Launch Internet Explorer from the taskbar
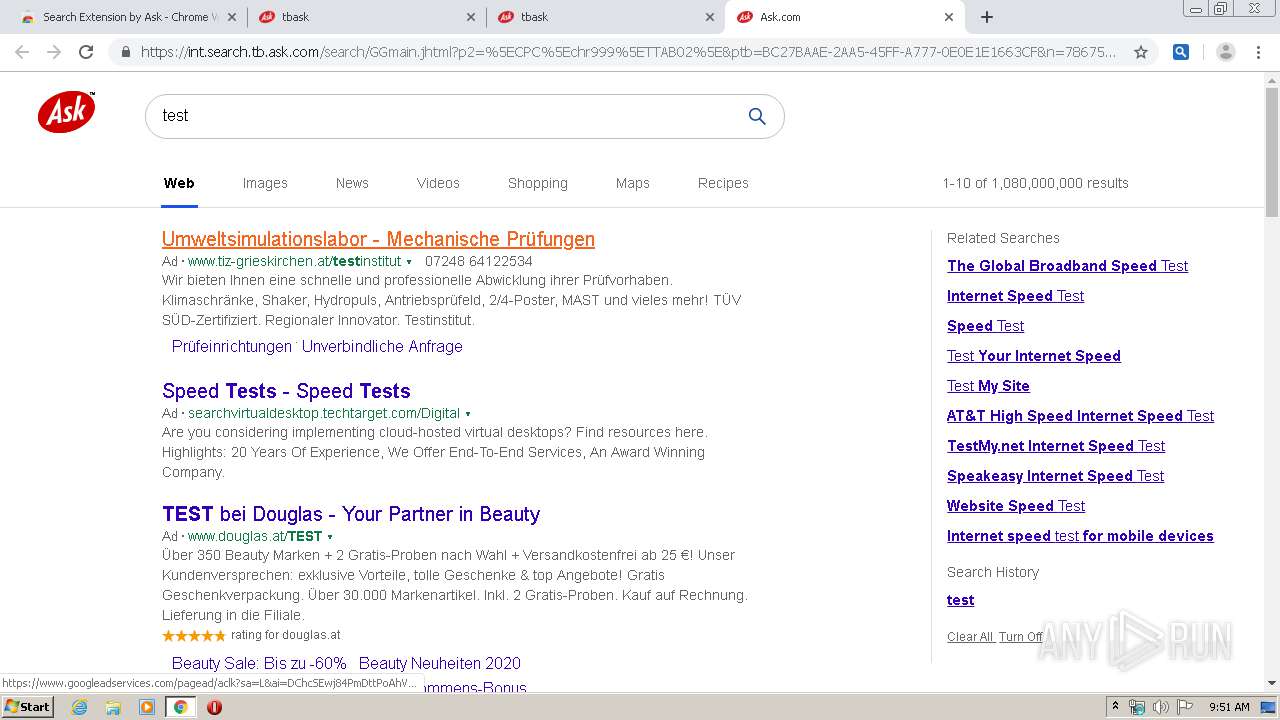 coord(80,707)
